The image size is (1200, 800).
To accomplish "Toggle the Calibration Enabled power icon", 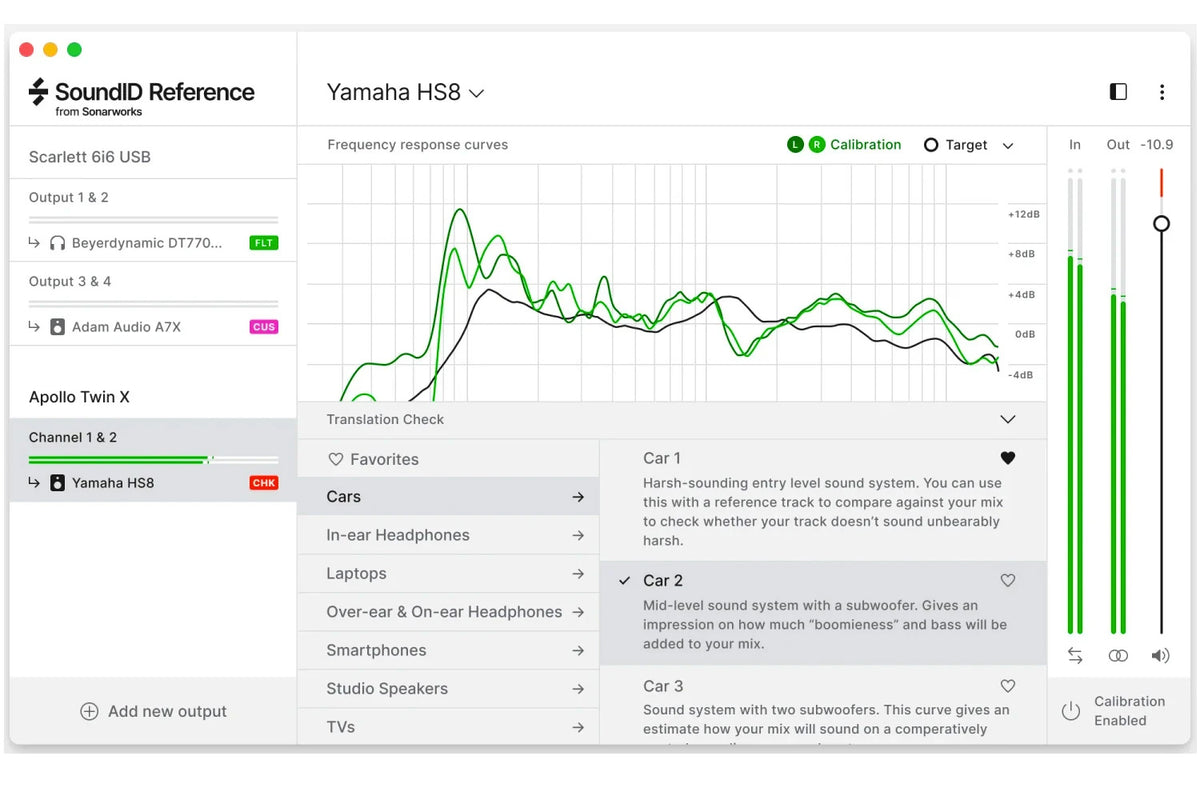I will 1071,711.
